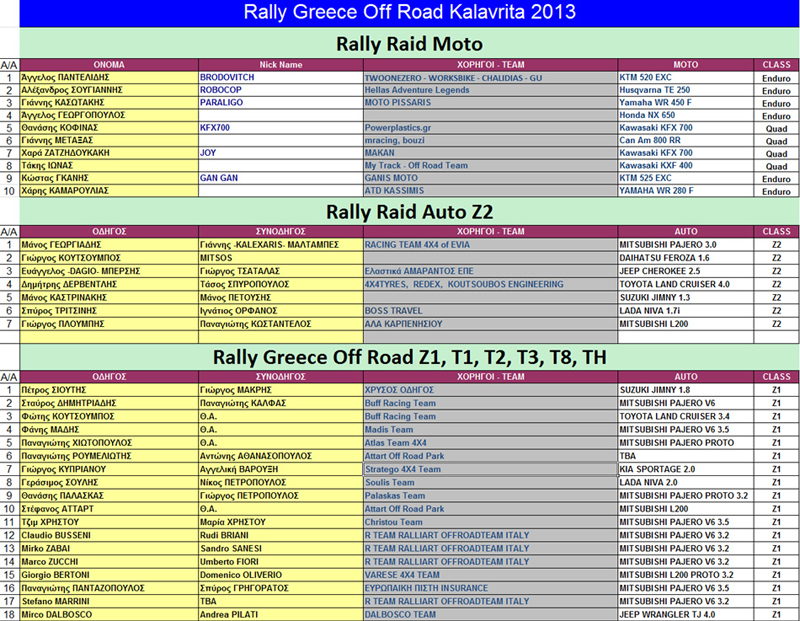
Task: Click the 'Rally Greece Off Road Z1, T1, T2, T3, T8, TH' heading
Action: point(410,357)
